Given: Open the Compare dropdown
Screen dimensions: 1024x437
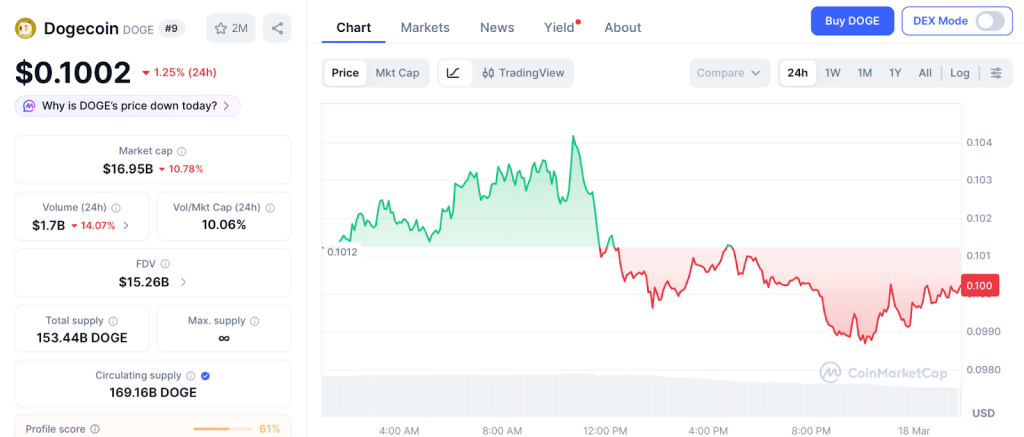Looking at the screenshot, I should pos(729,73).
